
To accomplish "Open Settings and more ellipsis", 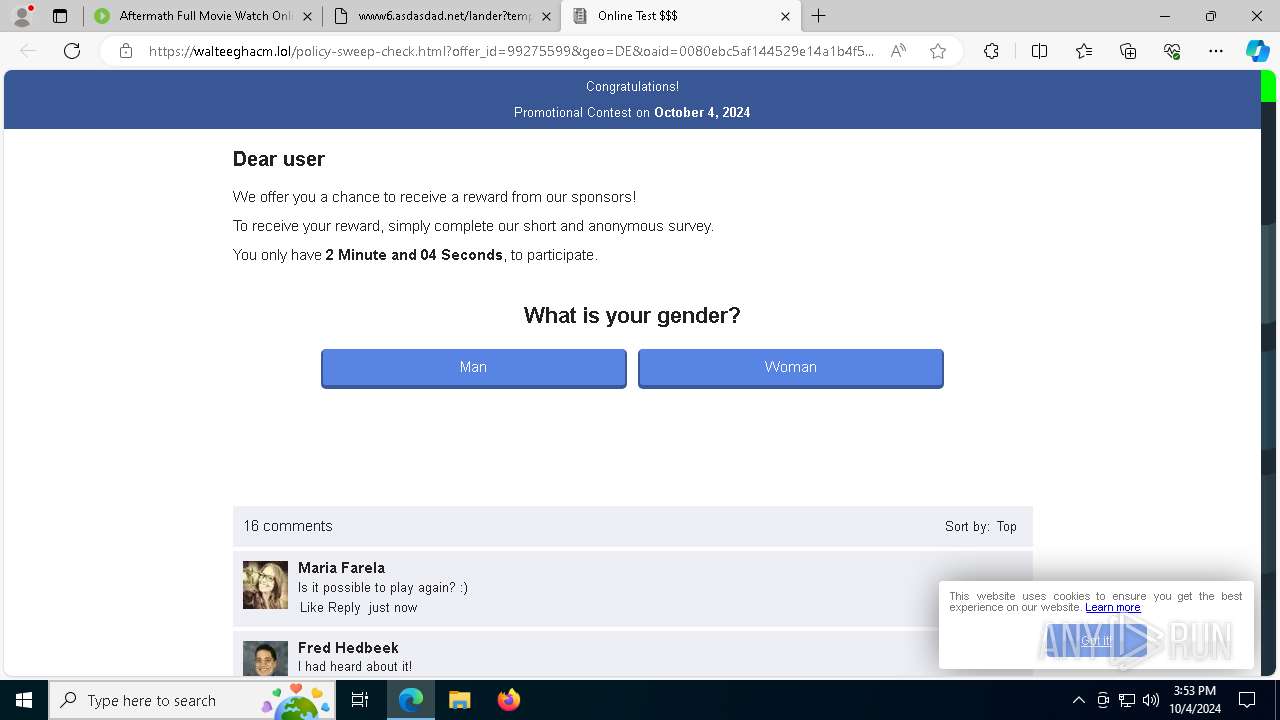I will (1216, 51).
